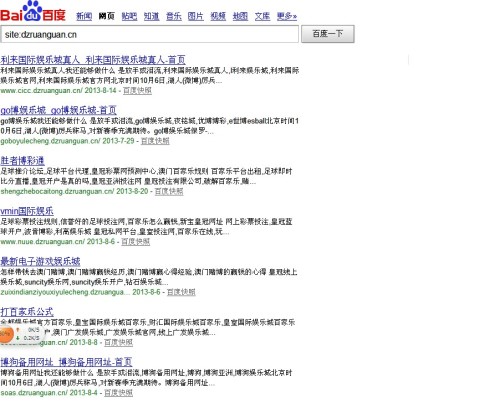Open result titled 胜者博彩通
This screenshot has height=403, width=500.
point(23,161)
